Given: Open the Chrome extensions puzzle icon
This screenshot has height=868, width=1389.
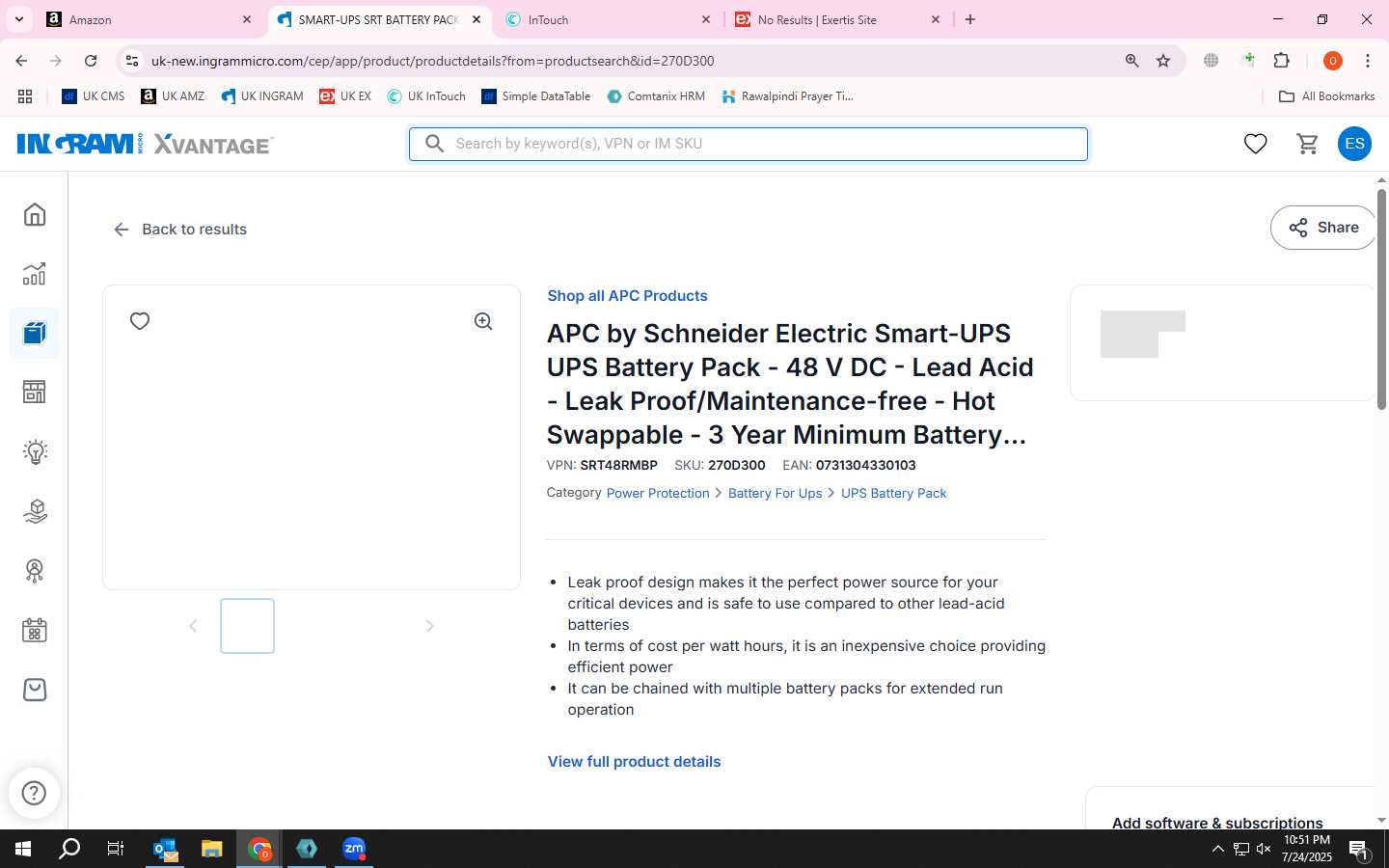Looking at the screenshot, I should (x=1282, y=61).
